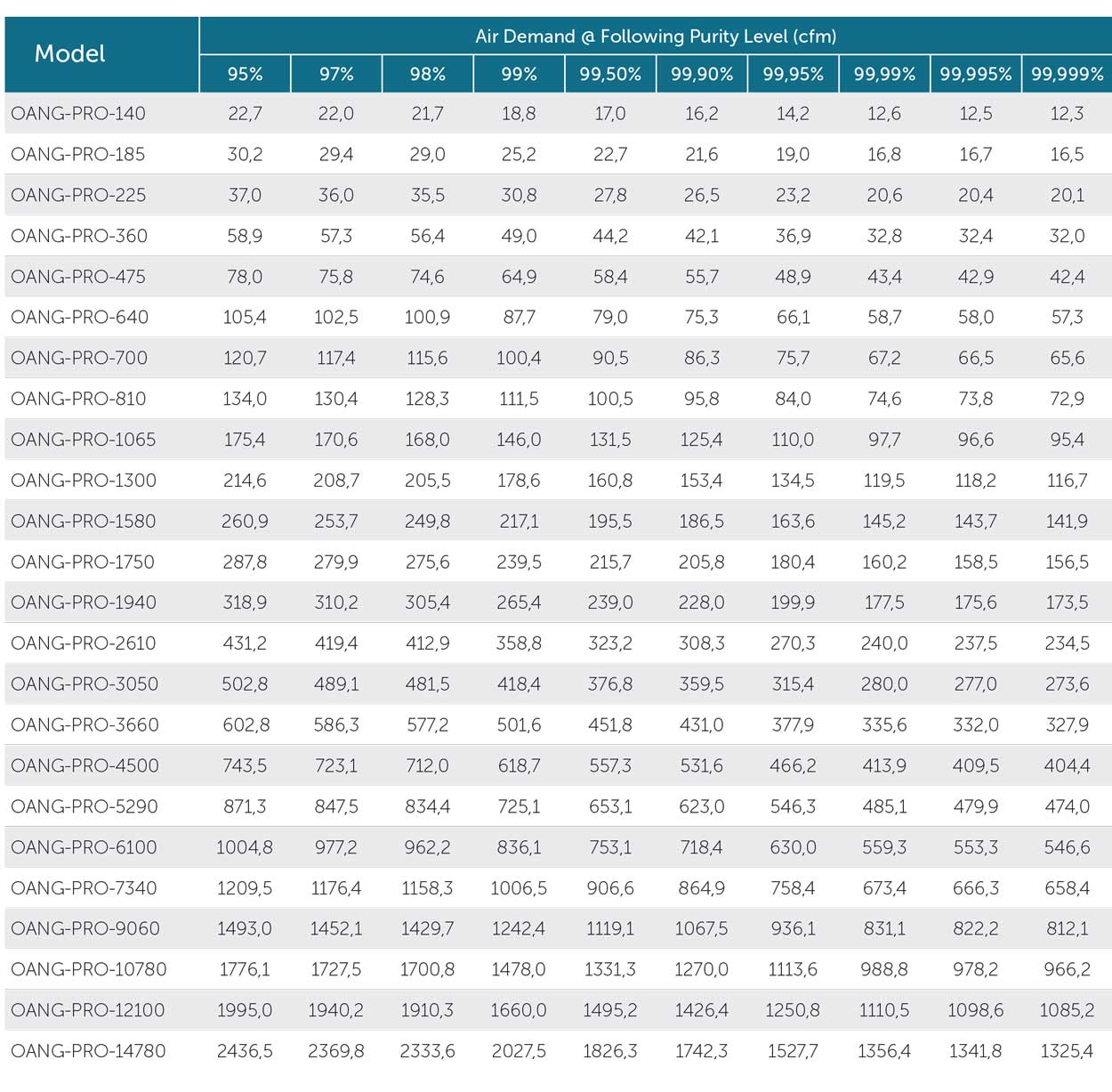Select the OANG-PRO-6100 model label

[x=84, y=846]
